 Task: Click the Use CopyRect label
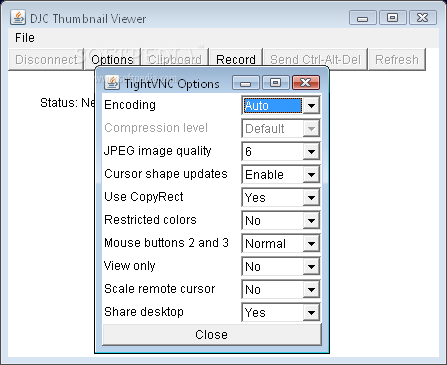point(144,197)
